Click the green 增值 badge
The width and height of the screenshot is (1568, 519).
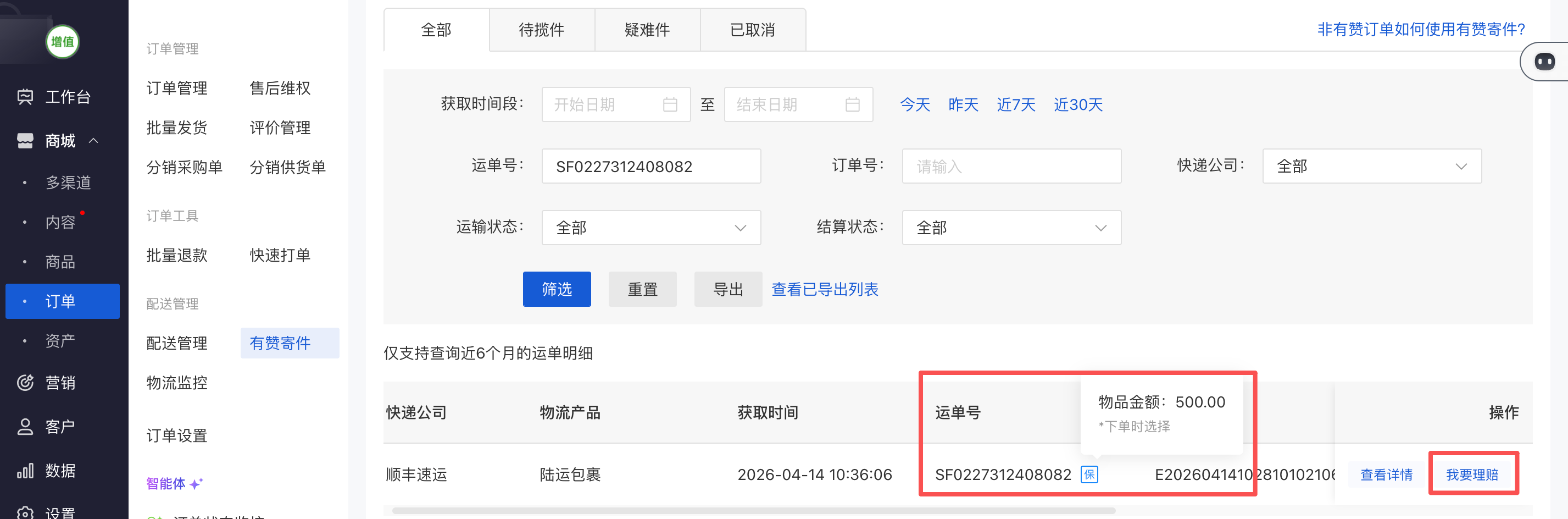pos(62,42)
